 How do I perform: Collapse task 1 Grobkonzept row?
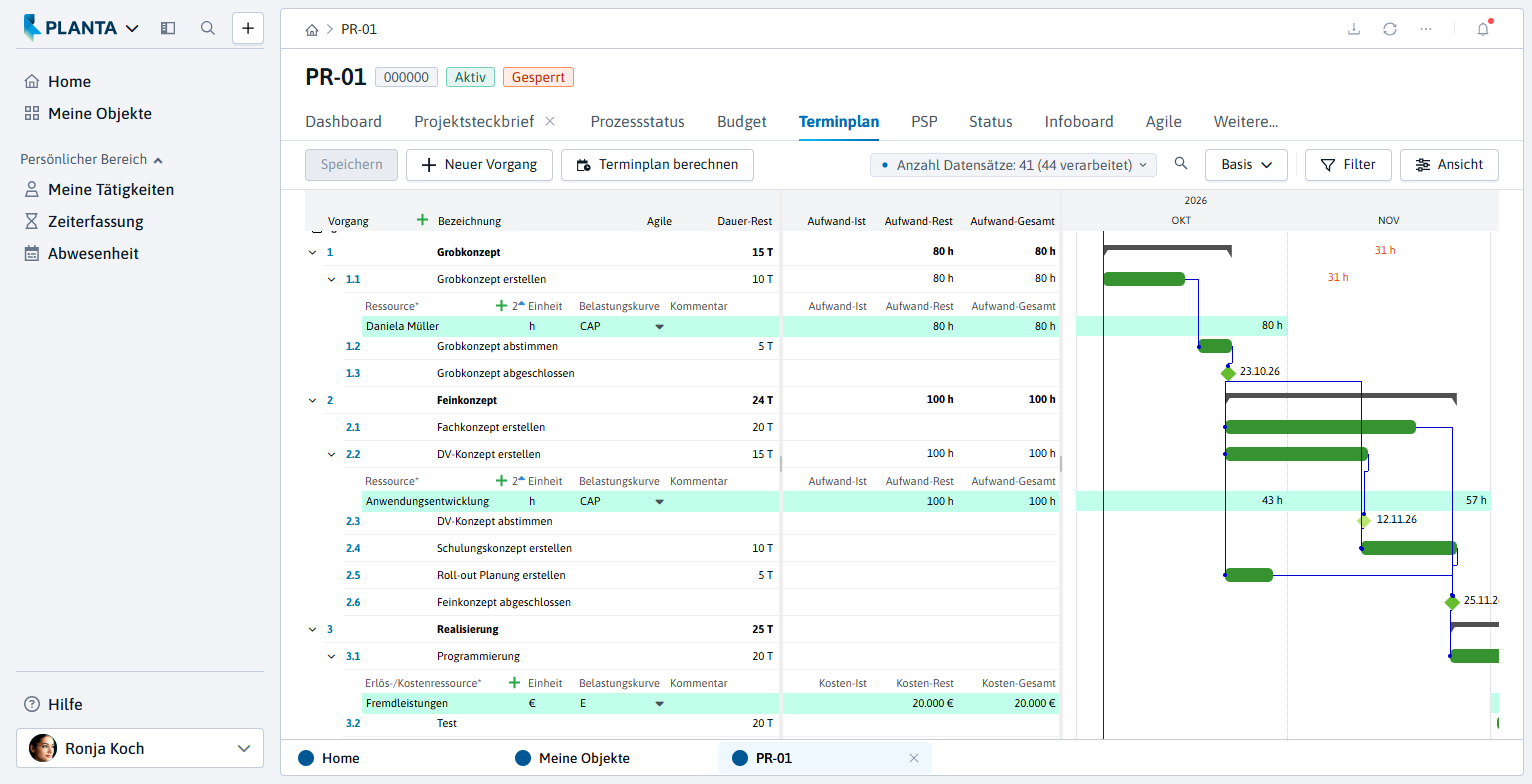313,252
